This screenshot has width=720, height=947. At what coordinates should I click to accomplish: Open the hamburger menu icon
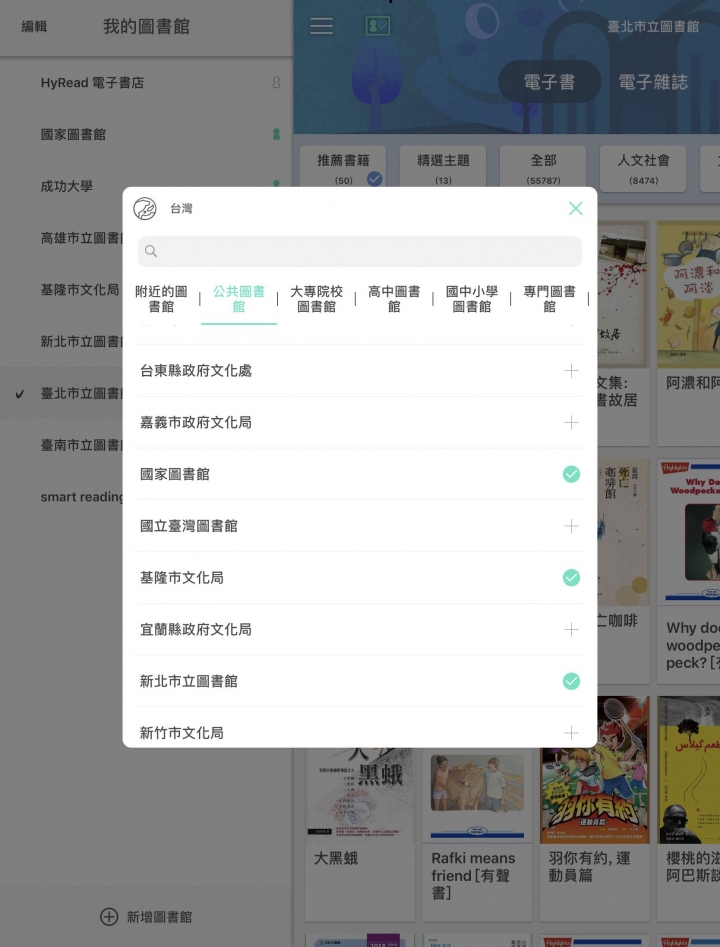[x=321, y=26]
